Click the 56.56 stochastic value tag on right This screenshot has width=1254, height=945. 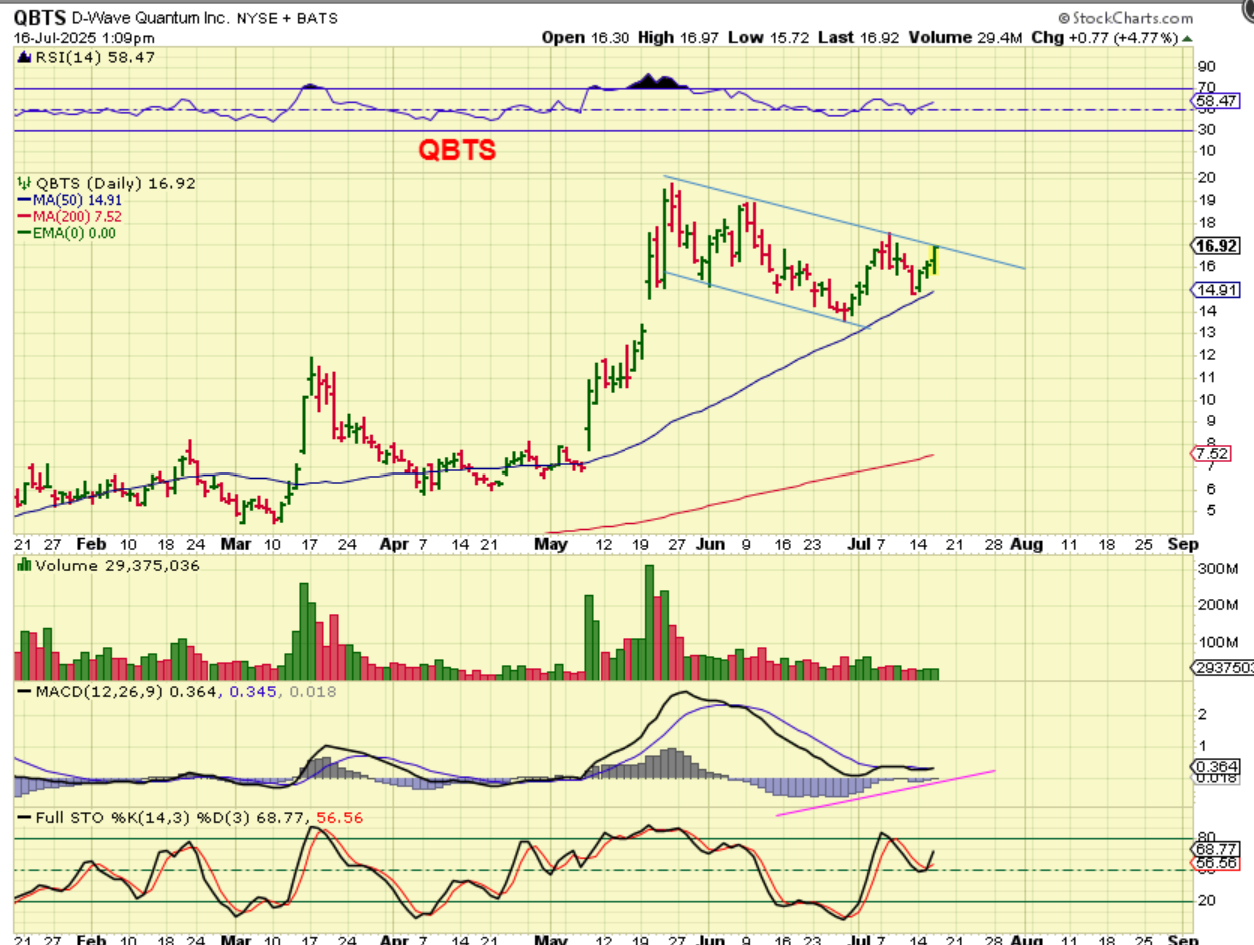[x=1214, y=862]
